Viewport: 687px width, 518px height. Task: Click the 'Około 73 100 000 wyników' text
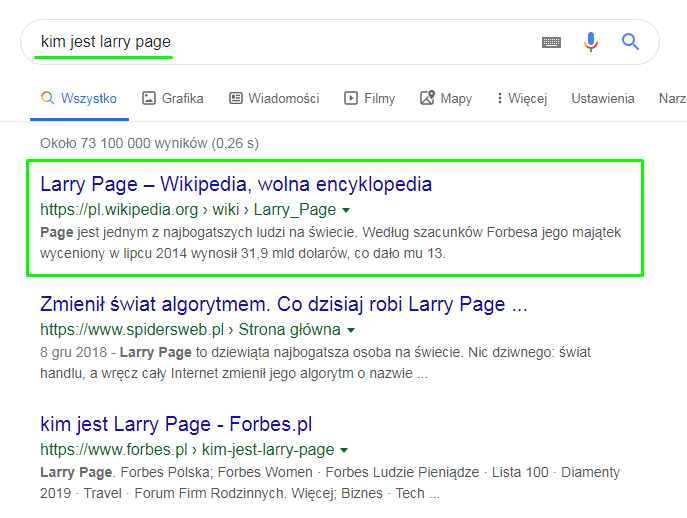[149, 143]
